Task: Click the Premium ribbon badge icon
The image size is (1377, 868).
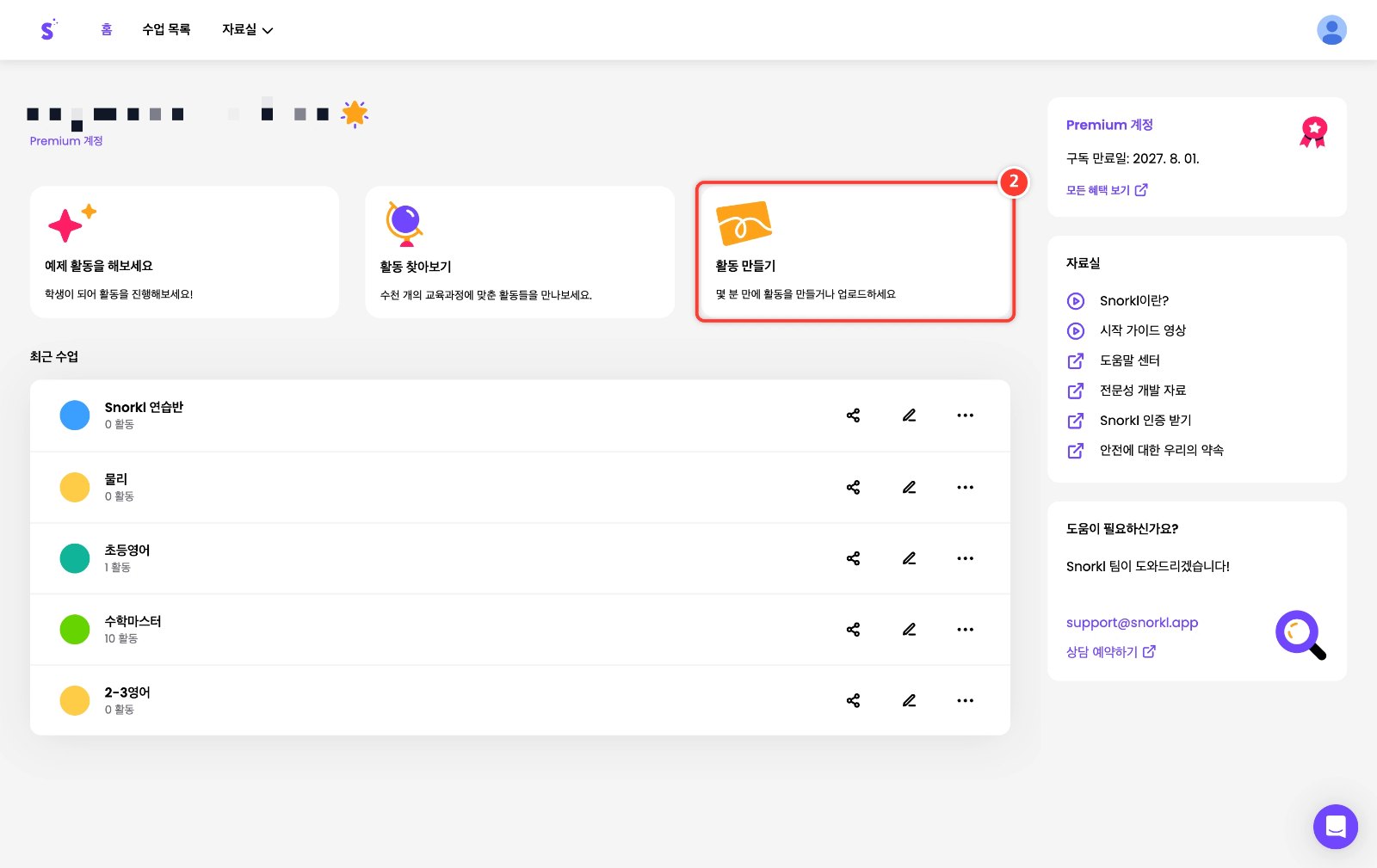Action: click(1313, 132)
